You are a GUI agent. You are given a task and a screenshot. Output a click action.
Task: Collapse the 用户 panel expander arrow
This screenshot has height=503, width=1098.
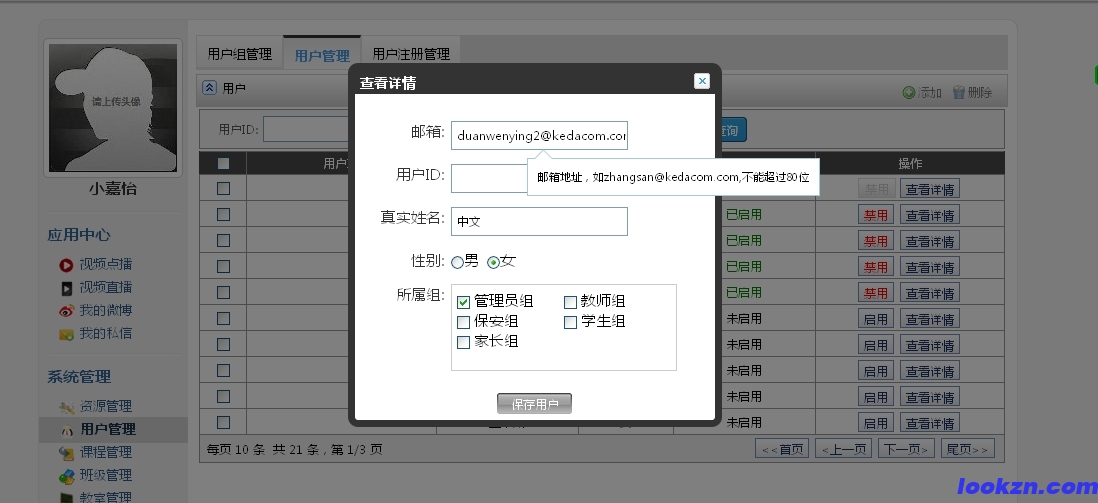click(210, 88)
